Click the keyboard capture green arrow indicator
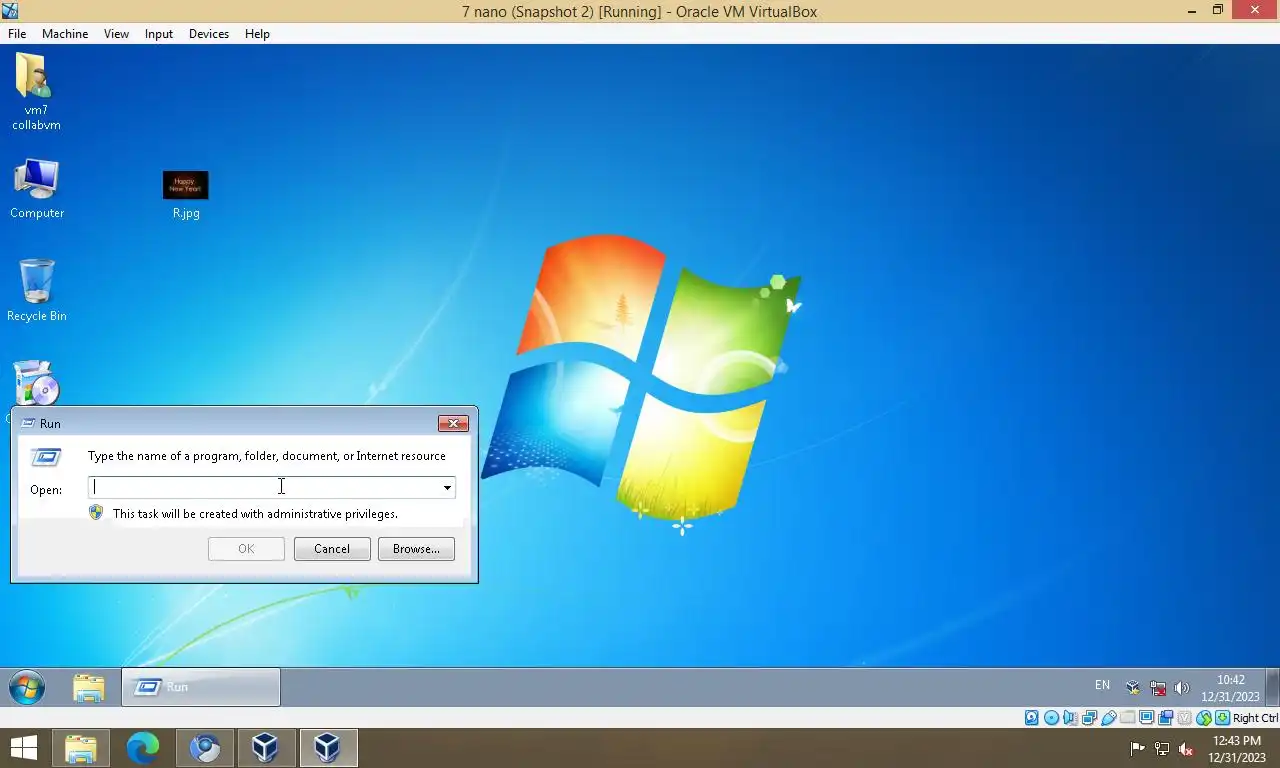This screenshot has height=768, width=1280. pyautogui.click(x=1222, y=718)
